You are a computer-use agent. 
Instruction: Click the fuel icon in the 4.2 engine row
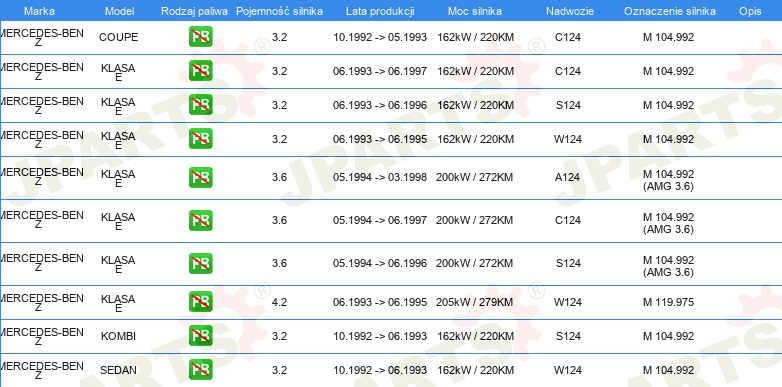click(200, 302)
